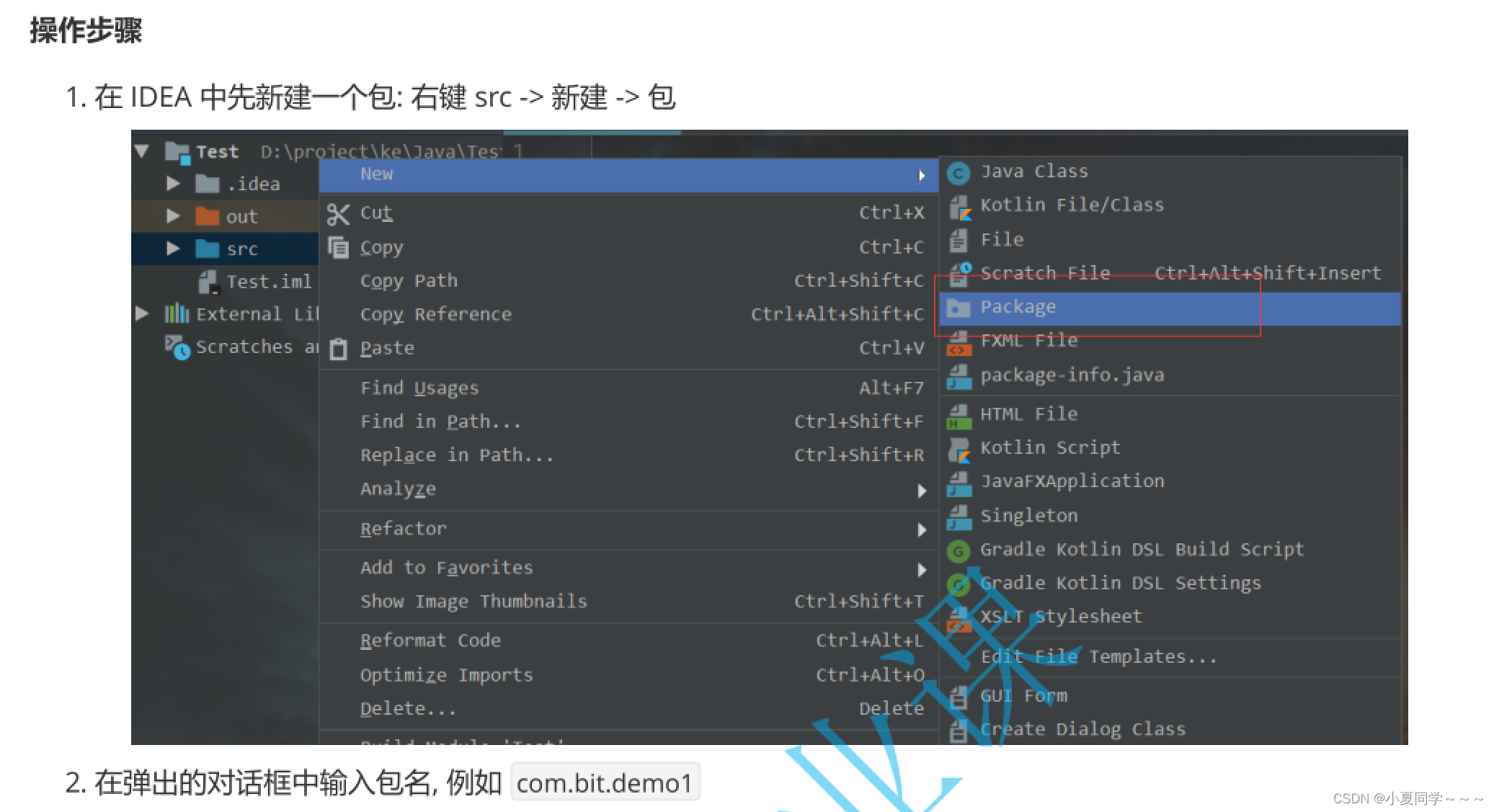Open the Refactor submenu arrow

922,530
